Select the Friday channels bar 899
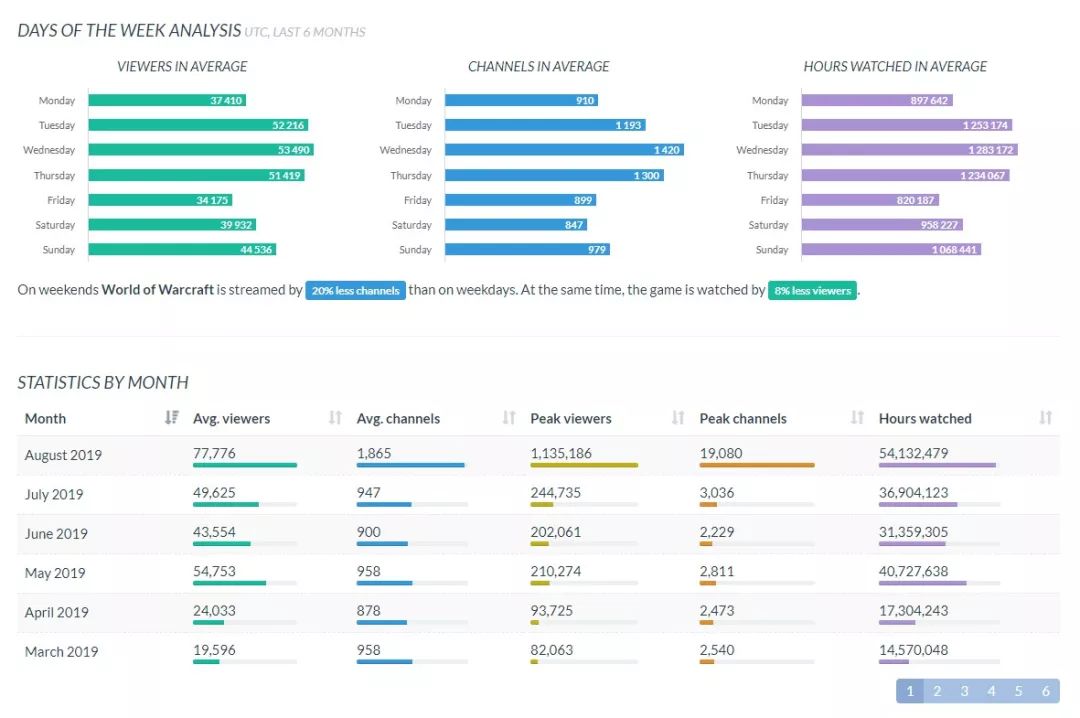1080x718 pixels. (x=521, y=200)
